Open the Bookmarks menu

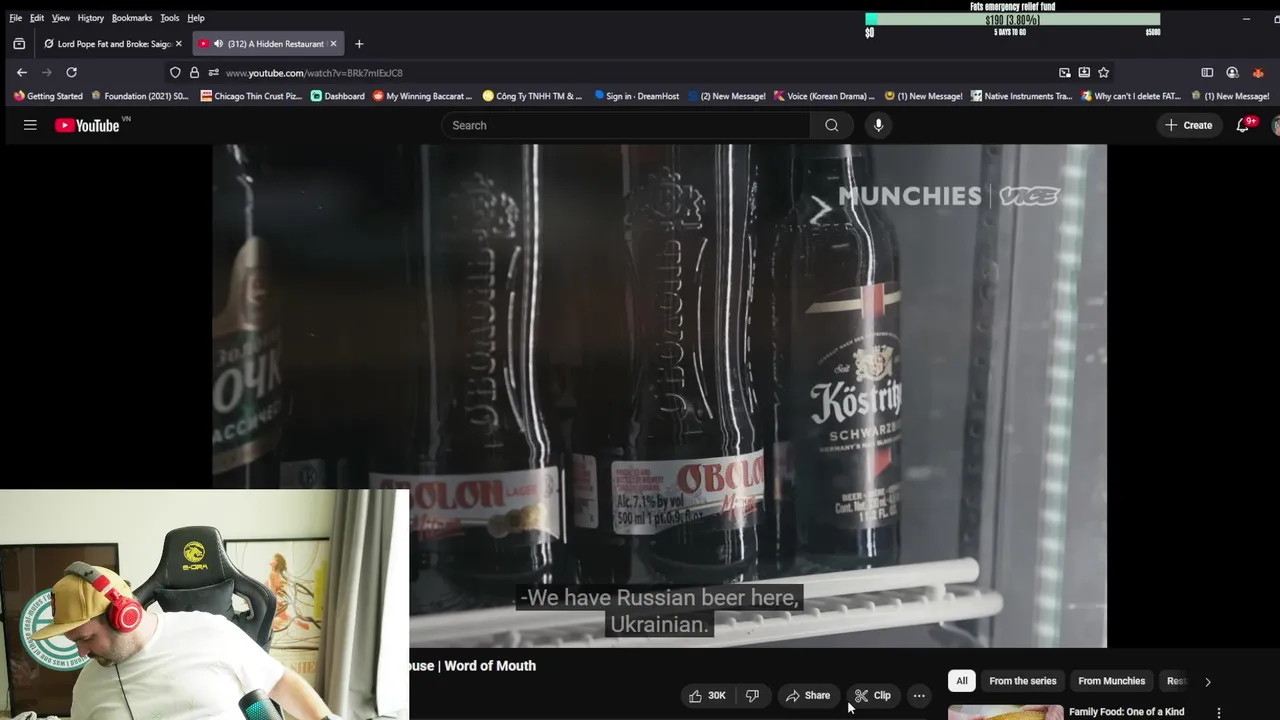[131, 18]
